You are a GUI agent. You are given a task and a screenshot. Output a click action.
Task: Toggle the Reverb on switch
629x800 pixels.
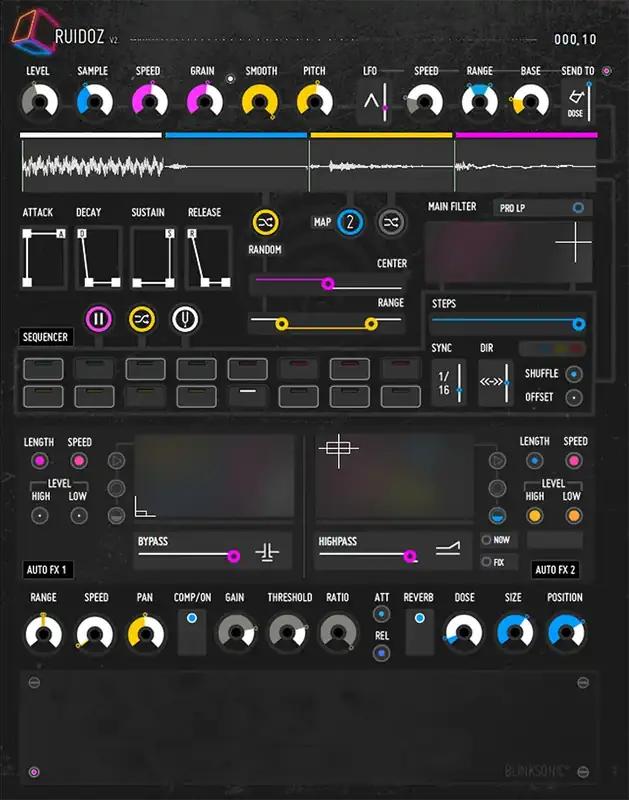click(419, 632)
